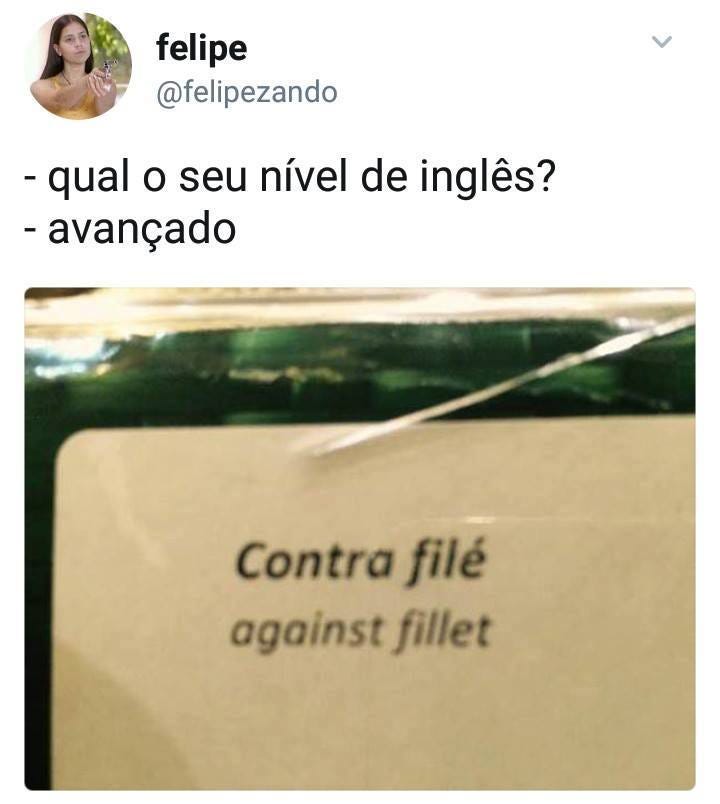Select the "qual o seu nível de inglês?" line

click(290, 177)
